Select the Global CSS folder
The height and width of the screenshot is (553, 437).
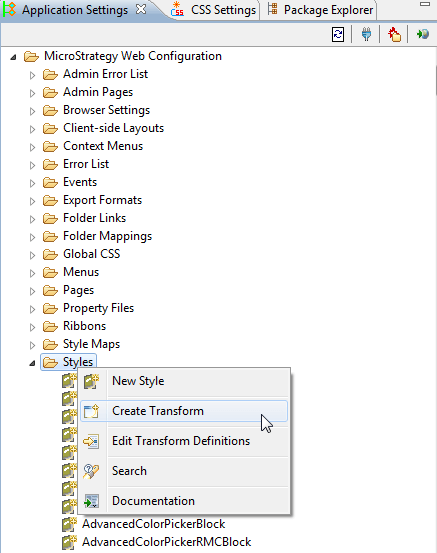coord(91,254)
